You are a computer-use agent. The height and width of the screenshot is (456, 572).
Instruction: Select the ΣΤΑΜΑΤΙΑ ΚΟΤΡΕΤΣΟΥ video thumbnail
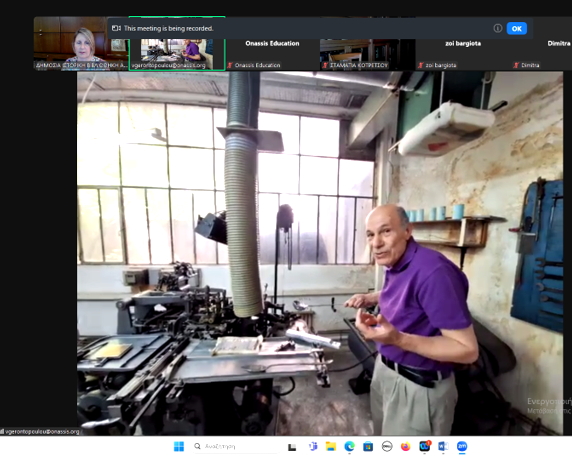pyautogui.click(x=367, y=54)
